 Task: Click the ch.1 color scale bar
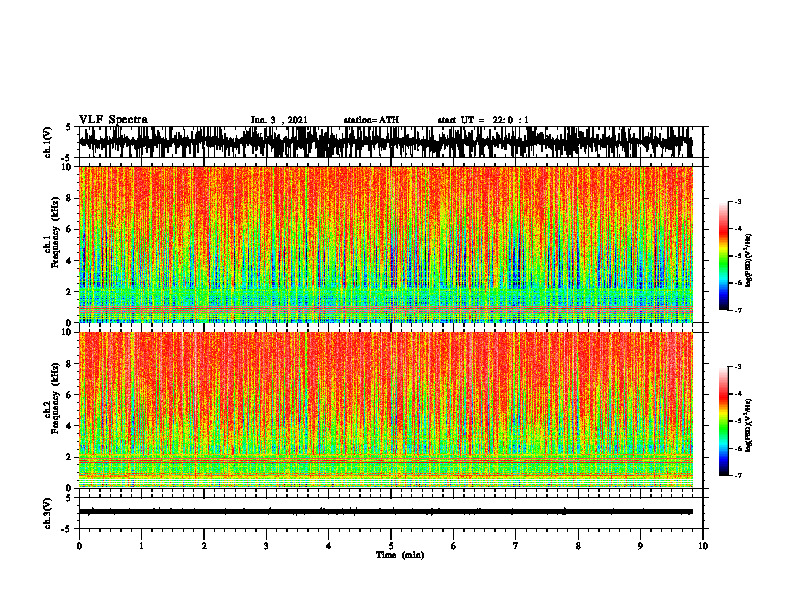pyautogui.click(x=723, y=256)
